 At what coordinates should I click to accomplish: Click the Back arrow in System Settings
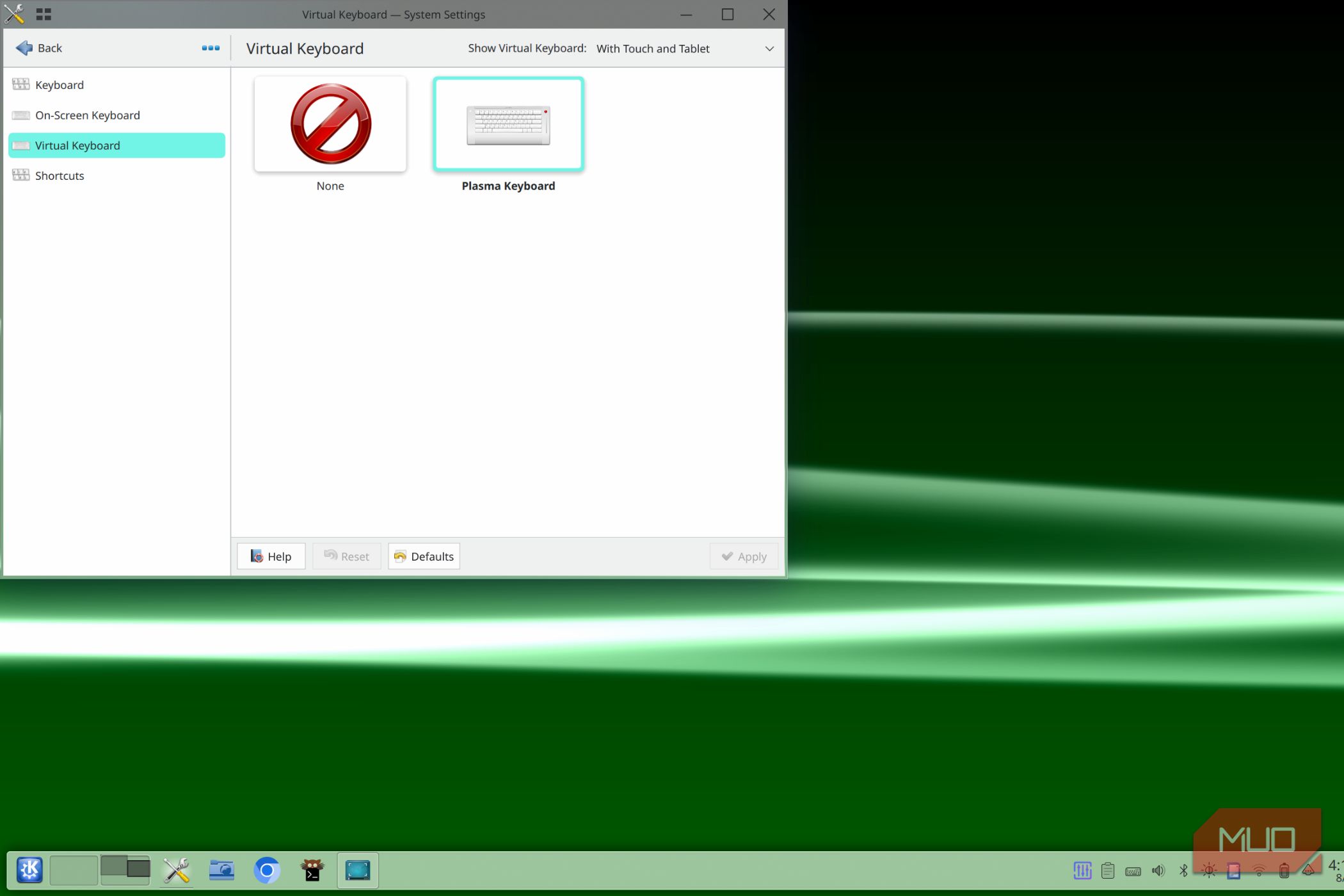[x=38, y=48]
